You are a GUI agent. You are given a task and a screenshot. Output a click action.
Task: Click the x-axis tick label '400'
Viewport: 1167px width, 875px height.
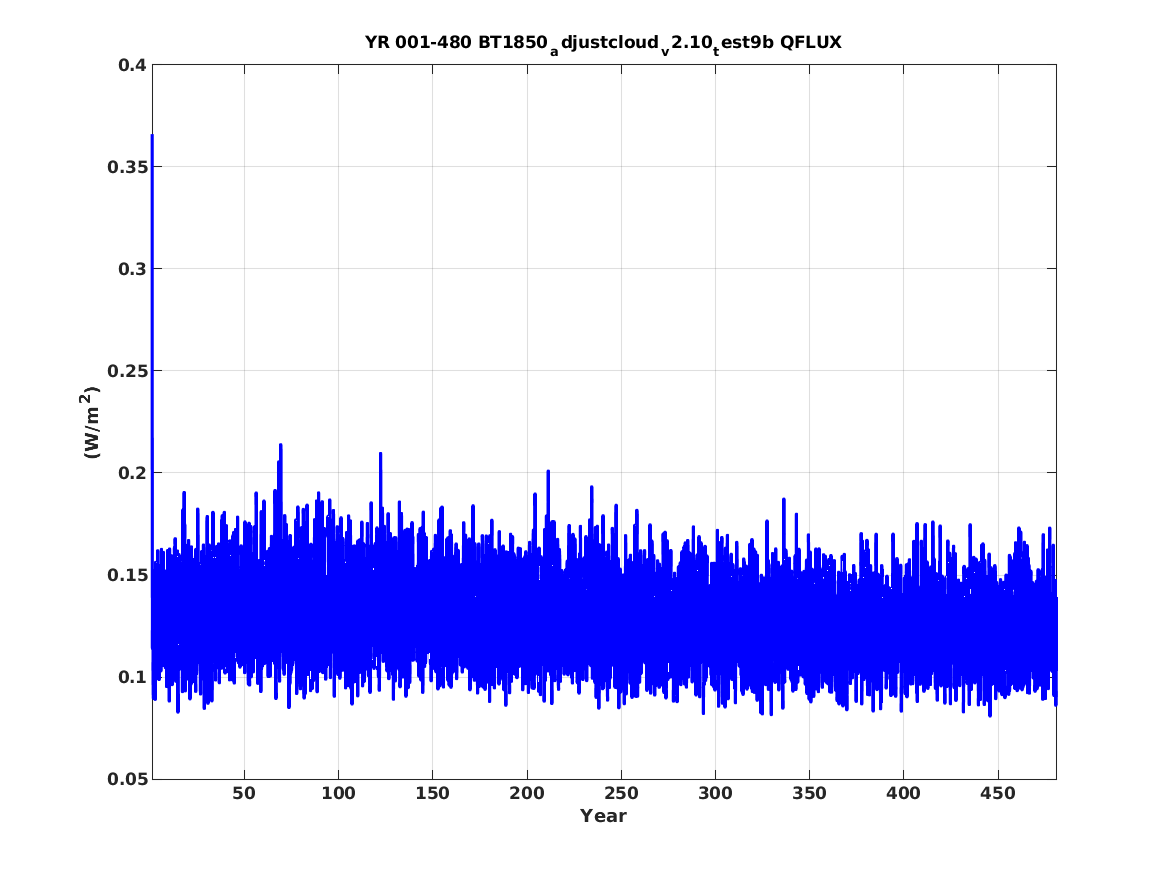tap(904, 794)
